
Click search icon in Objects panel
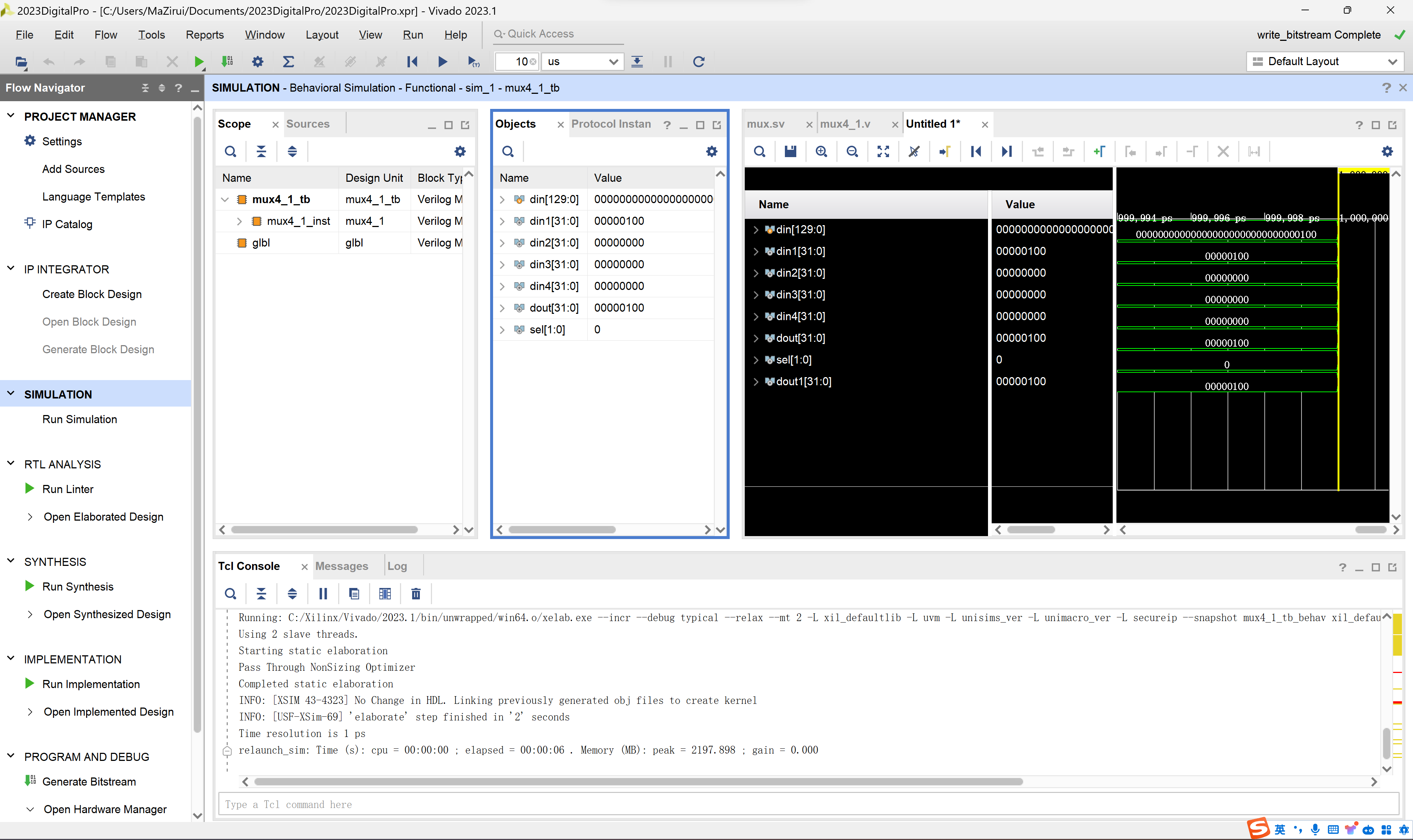[x=508, y=151]
